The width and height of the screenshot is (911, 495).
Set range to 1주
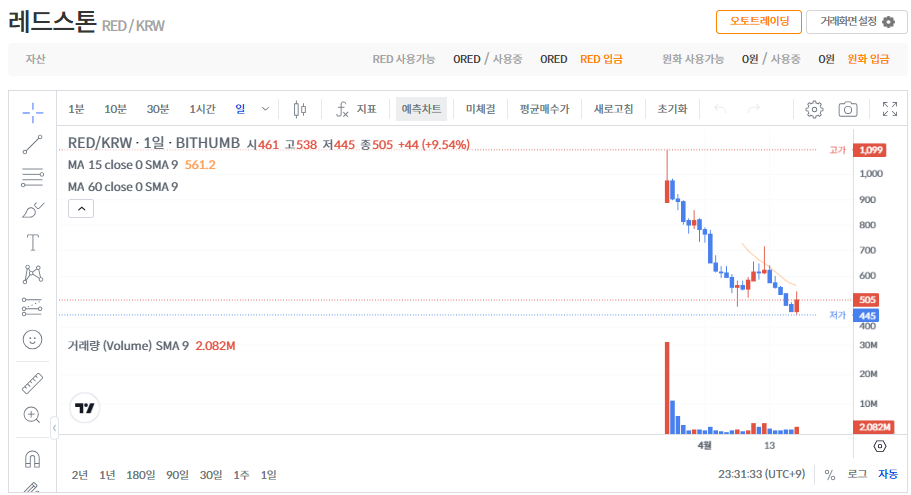(241, 475)
